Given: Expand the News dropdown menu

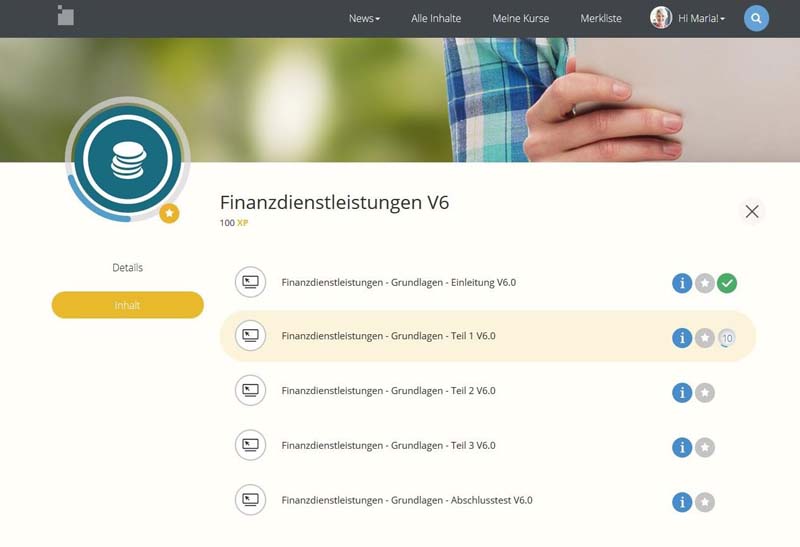Looking at the screenshot, I should pos(364,18).
